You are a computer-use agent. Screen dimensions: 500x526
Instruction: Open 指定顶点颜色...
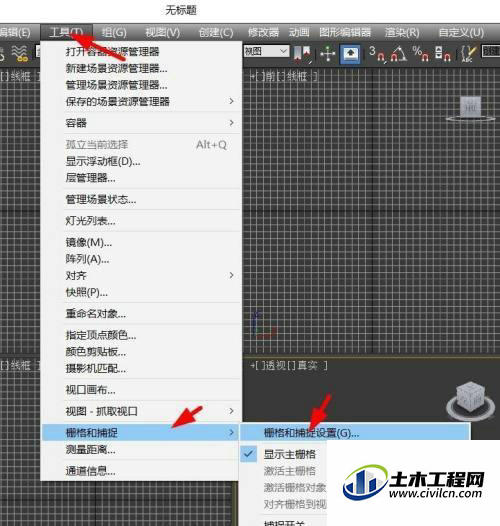pos(141,335)
